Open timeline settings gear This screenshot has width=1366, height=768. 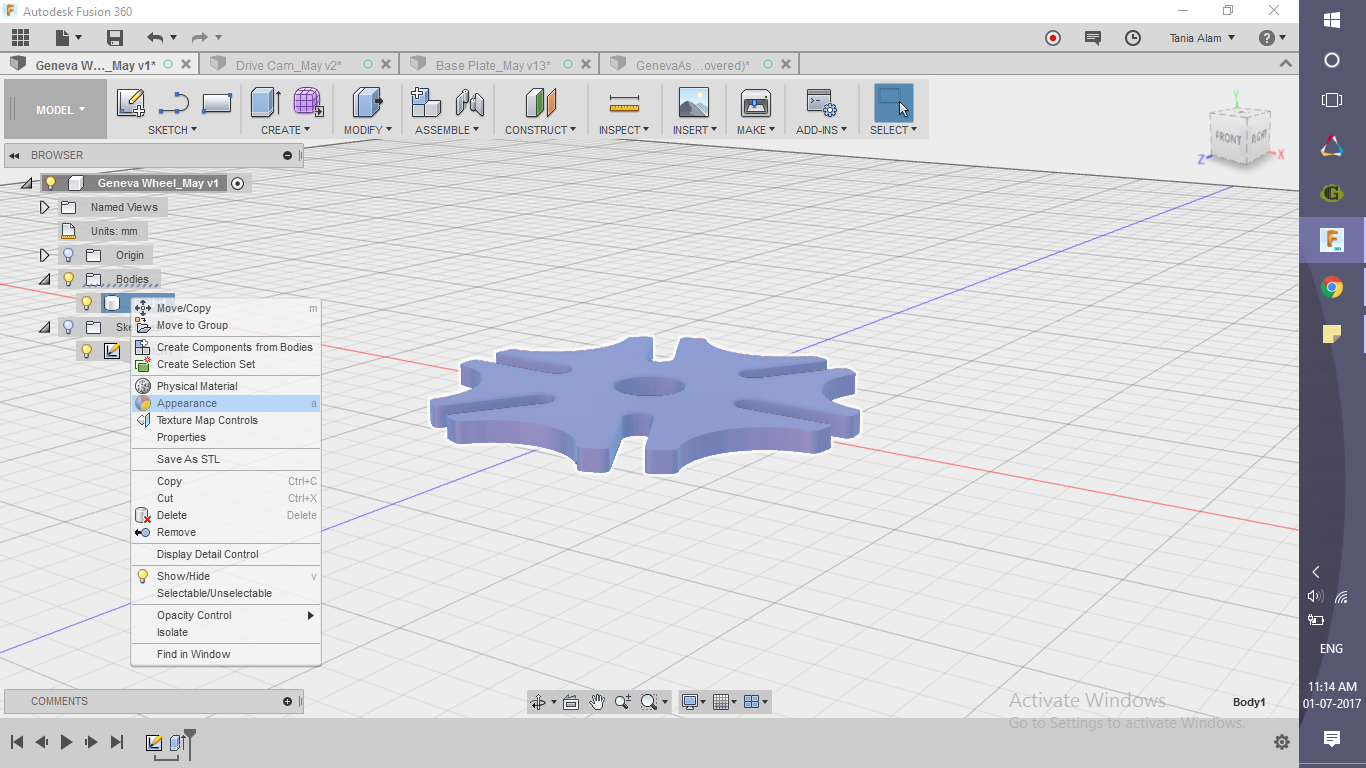tap(1282, 742)
